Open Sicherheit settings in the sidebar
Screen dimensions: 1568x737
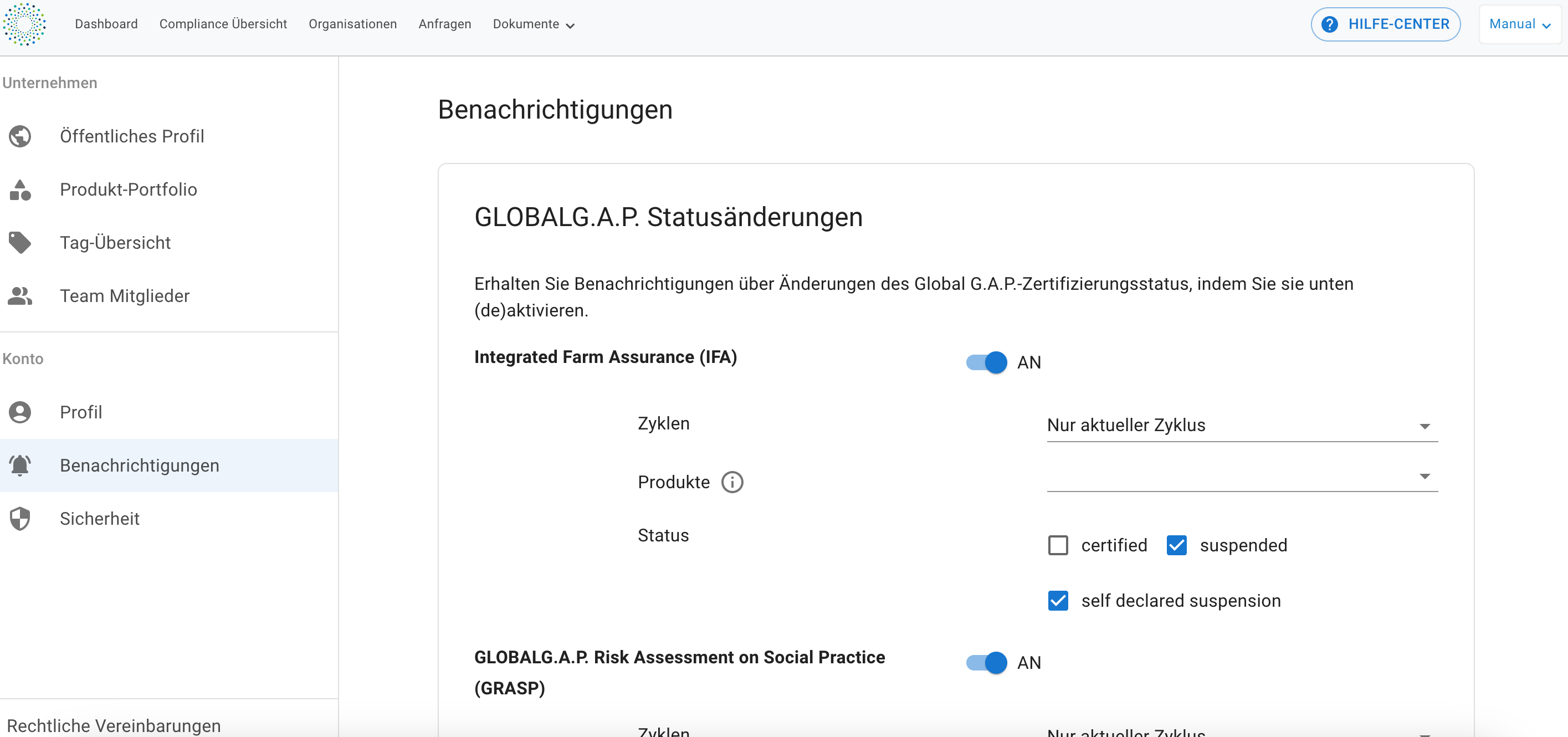[169, 519]
